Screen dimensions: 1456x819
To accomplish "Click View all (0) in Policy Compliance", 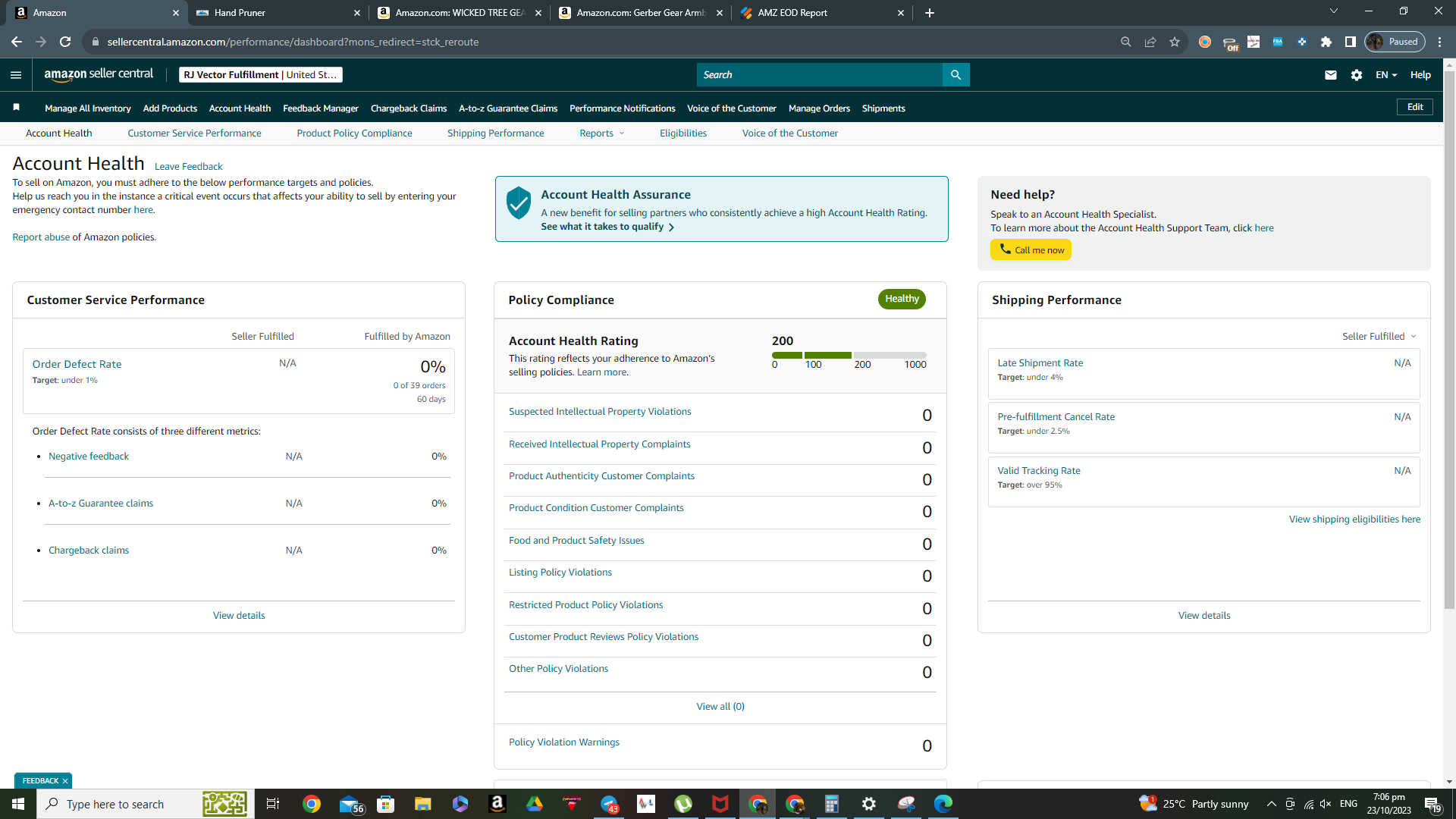I will point(720,706).
